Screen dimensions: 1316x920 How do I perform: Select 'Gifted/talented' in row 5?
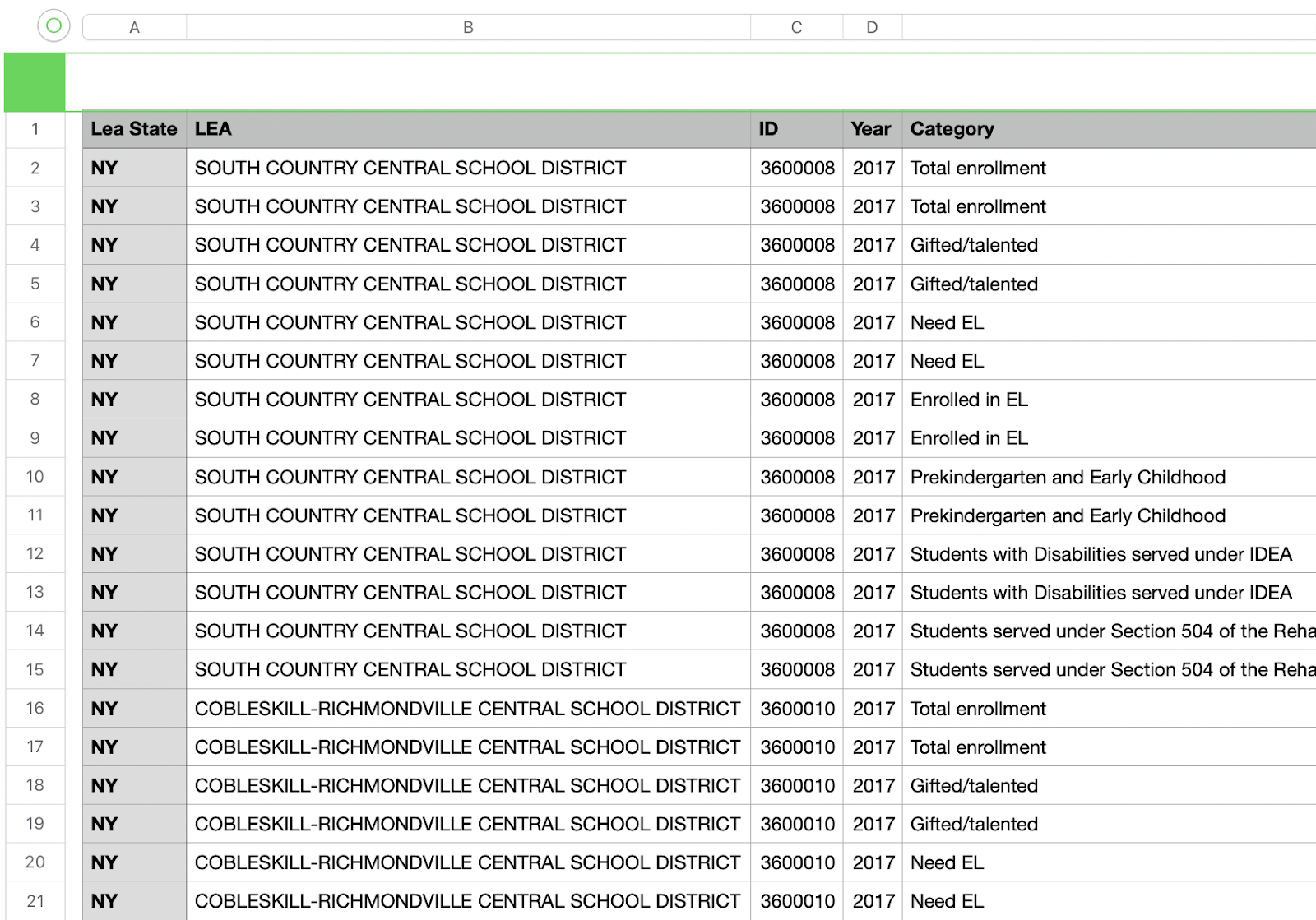click(x=1109, y=284)
